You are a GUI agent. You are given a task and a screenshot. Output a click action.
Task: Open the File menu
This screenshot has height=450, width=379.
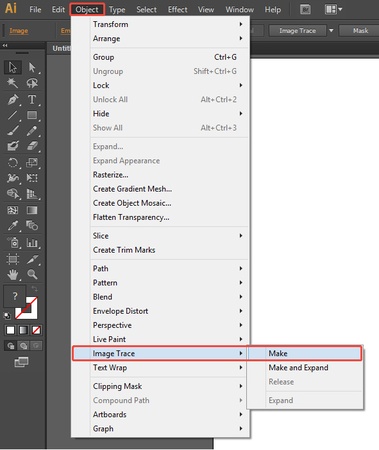coord(35,10)
